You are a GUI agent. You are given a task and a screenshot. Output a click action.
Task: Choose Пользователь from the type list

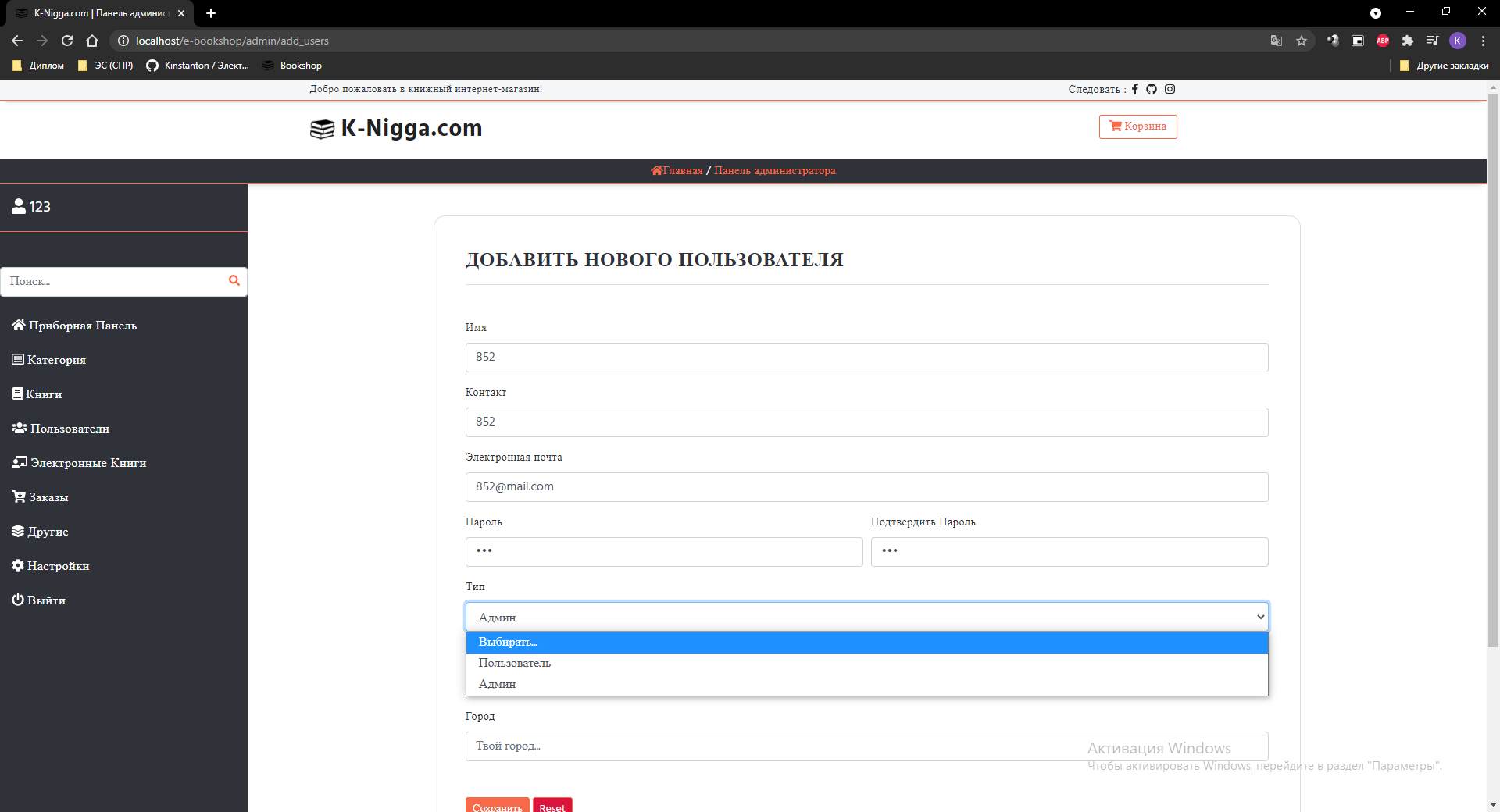[x=867, y=664]
